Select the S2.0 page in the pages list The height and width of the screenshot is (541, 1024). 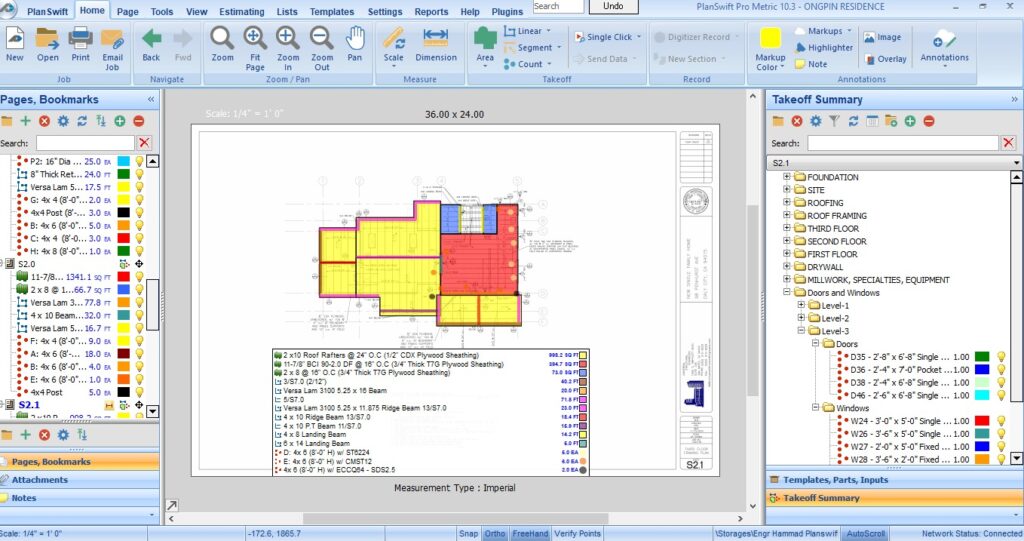tap(27, 264)
